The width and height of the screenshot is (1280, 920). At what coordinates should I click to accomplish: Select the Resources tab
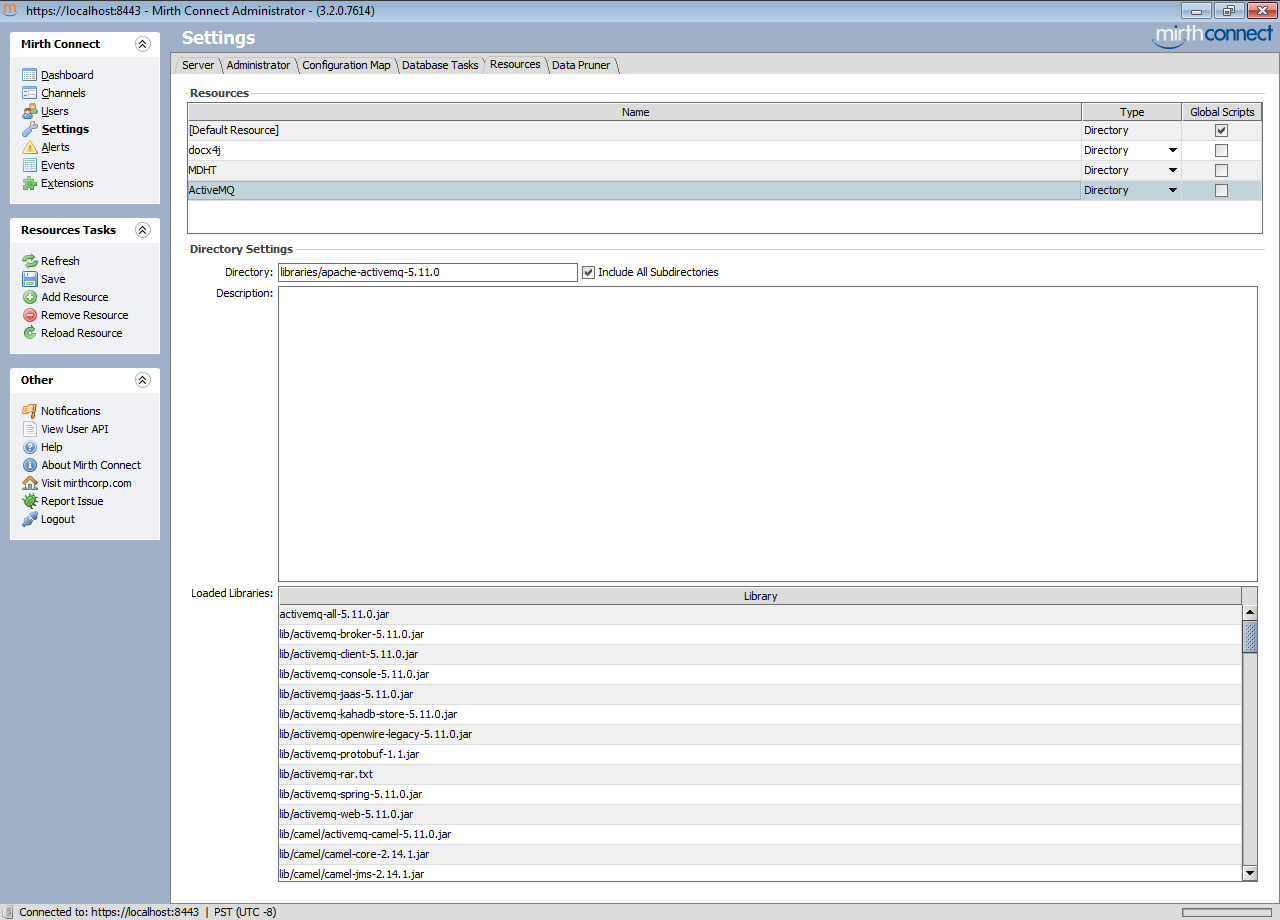pyautogui.click(x=515, y=64)
